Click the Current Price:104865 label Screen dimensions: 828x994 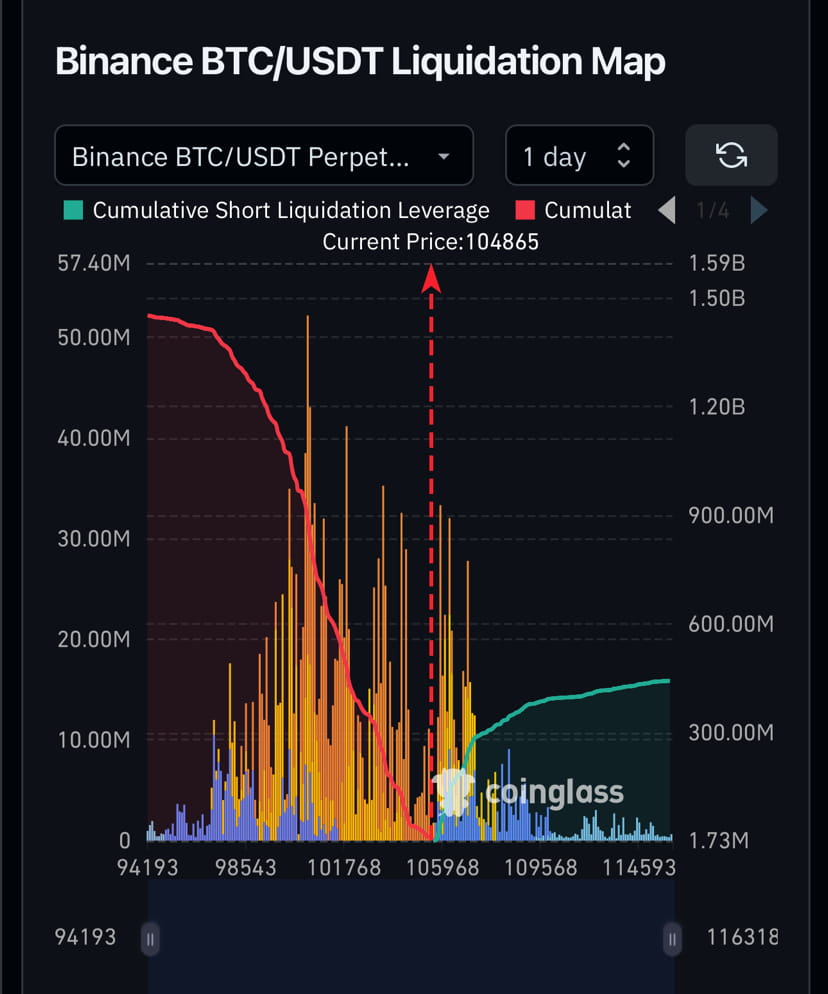(430, 242)
